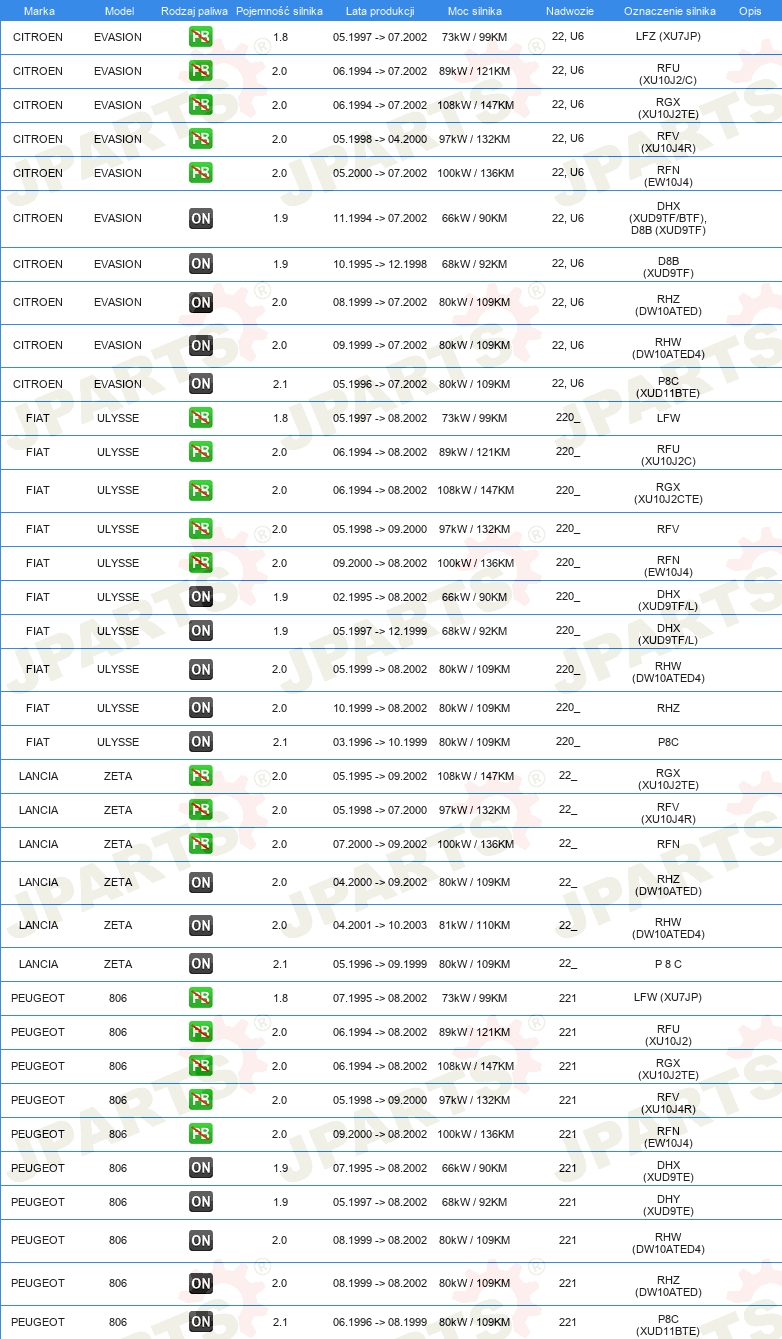Image resolution: width=782 pixels, height=1339 pixels.
Task: Click the Nadwozie column header
Action: tap(569, 10)
